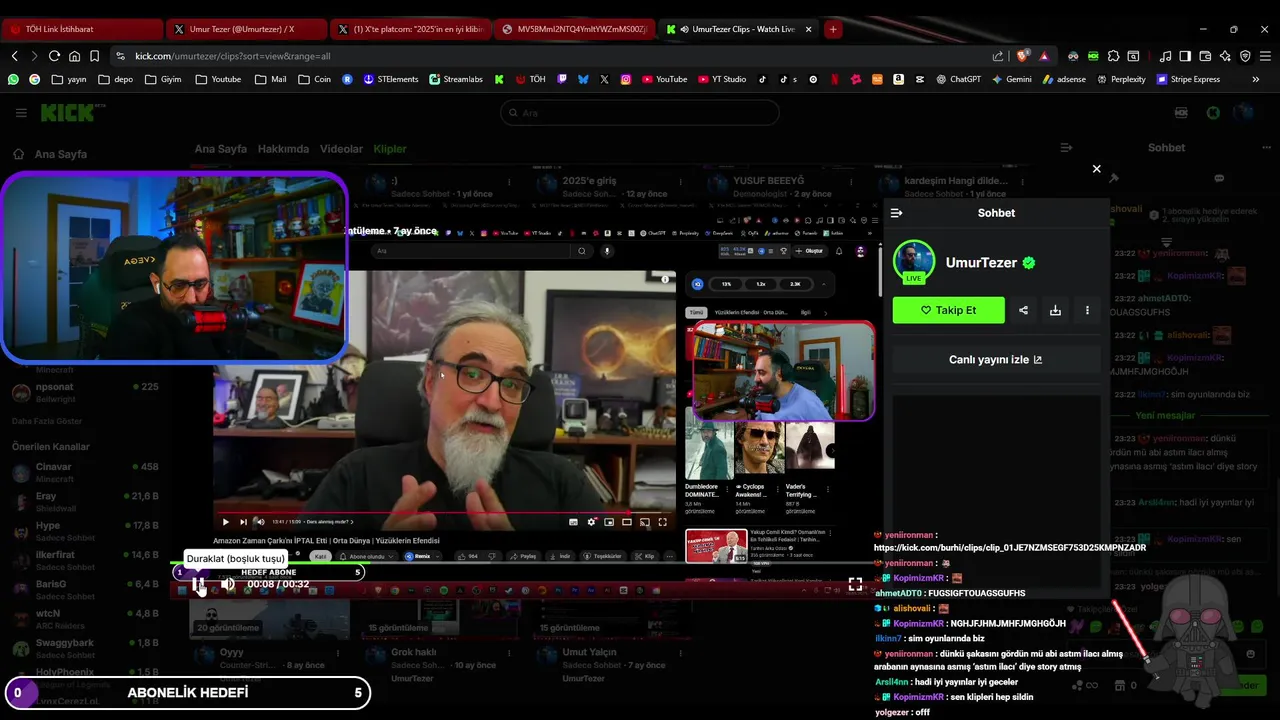Pause the clip with the Duraklat button
Image resolution: width=1280 pixels, height=720 pixels.
(x=198, y=584)
